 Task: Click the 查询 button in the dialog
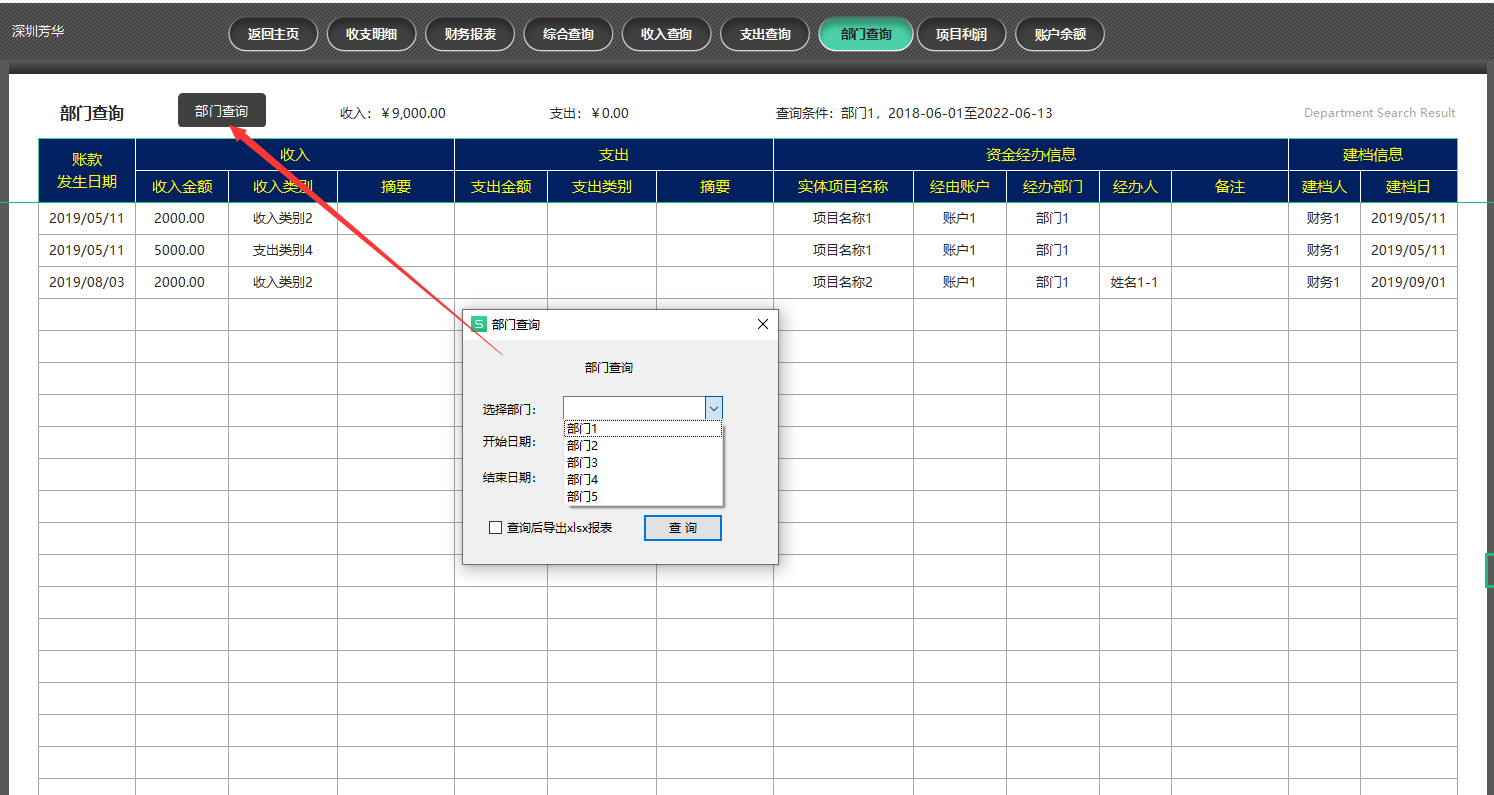(x=683, y=528)
